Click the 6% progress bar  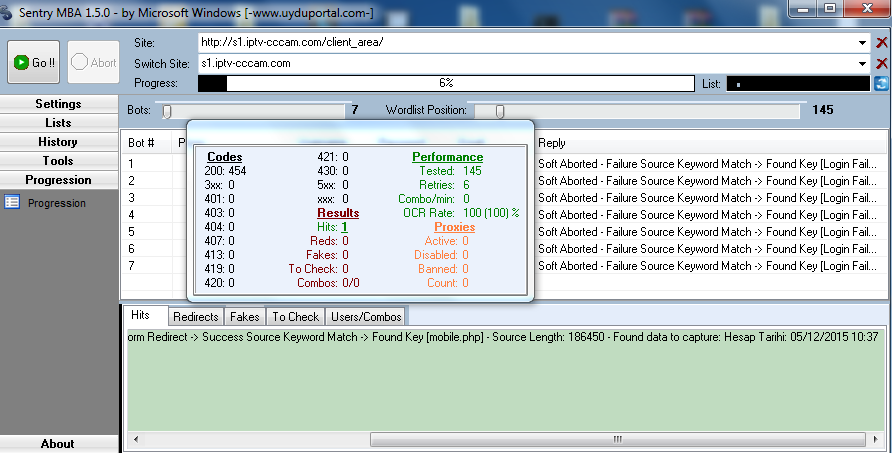(x=446, y=83)
